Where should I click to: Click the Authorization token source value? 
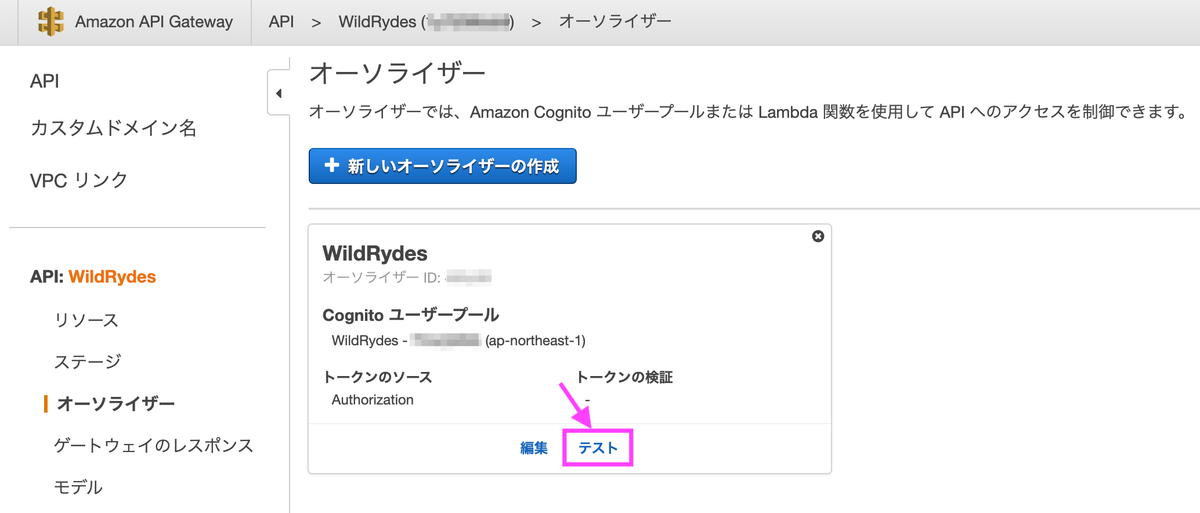[x=372, y=399]
